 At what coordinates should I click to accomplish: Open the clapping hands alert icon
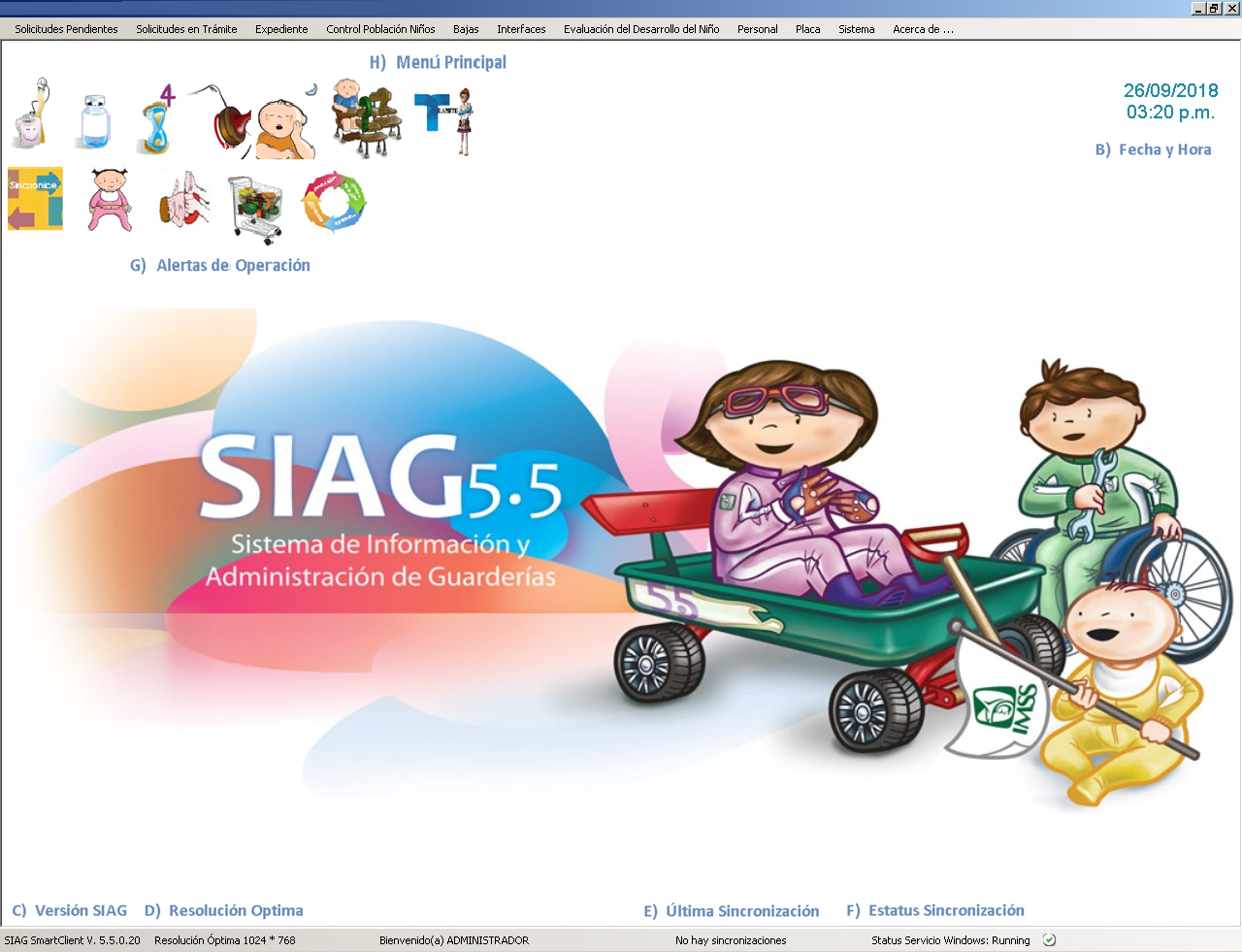pos(182,201)
